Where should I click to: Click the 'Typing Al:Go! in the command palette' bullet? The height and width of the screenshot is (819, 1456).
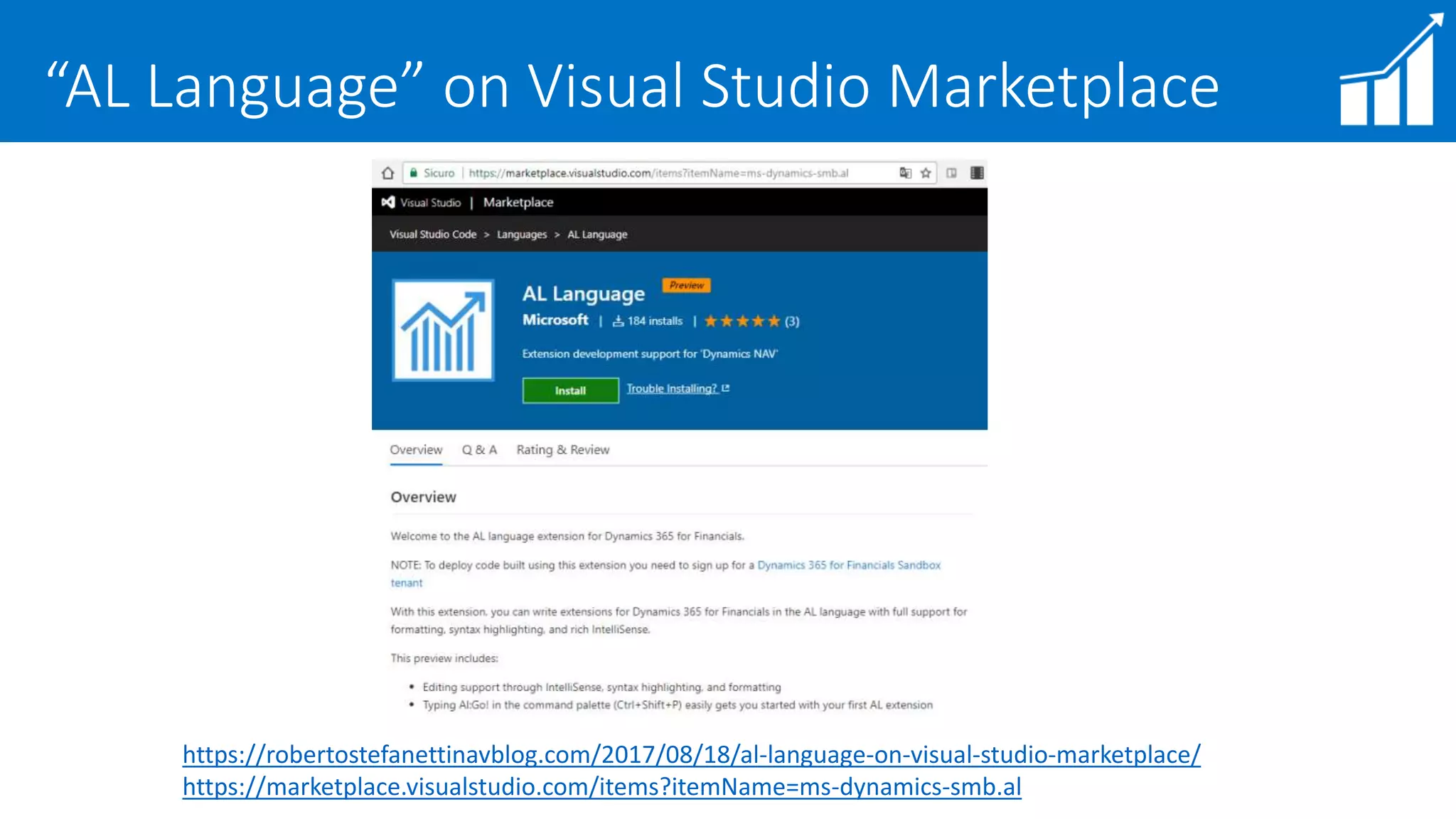[678, 705]
